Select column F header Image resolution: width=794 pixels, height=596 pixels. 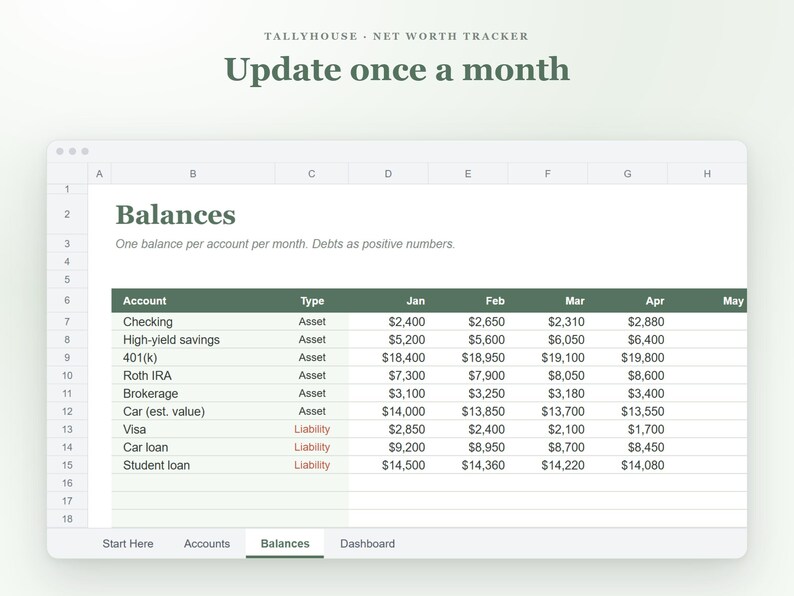547,174
